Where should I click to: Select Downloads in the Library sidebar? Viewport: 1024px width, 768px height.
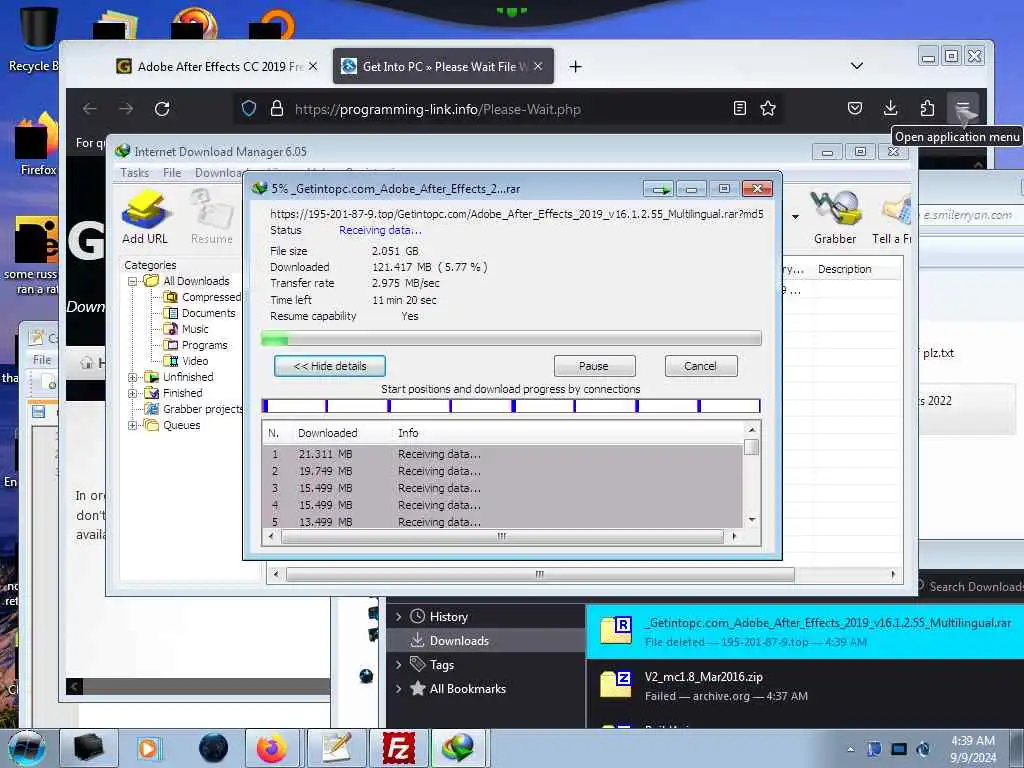pyautogui.click(x=485, y=641)
